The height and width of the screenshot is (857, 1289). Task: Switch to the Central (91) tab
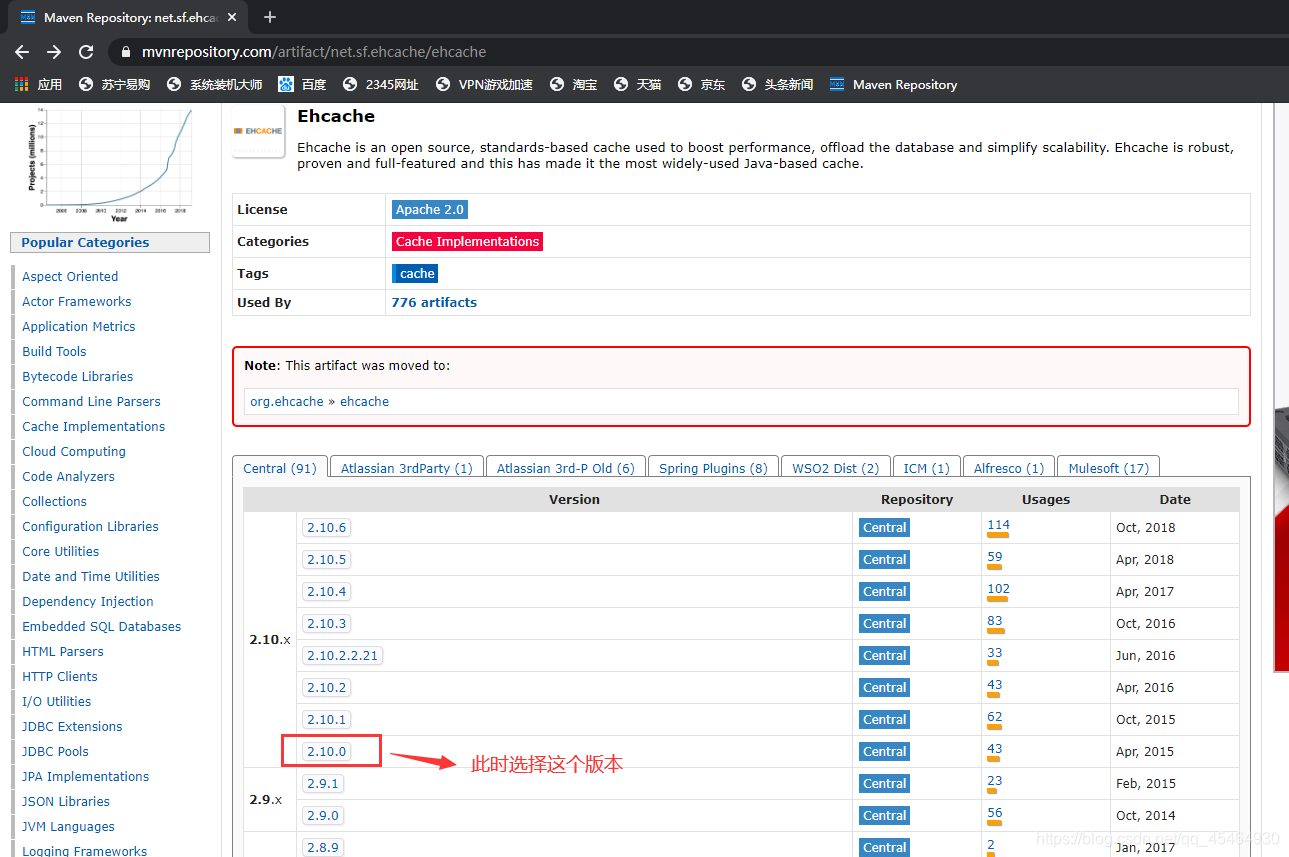280,468
